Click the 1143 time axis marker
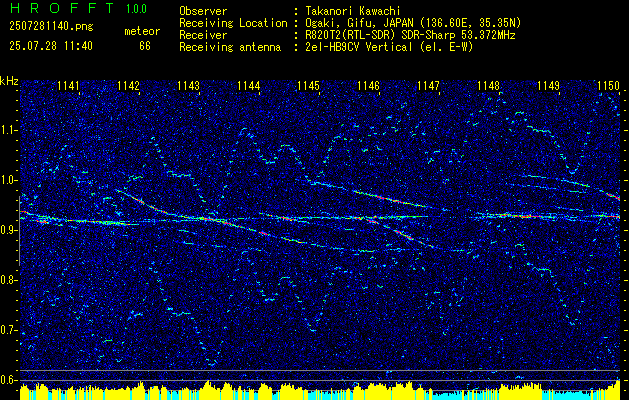This screenshot has width=629, height=400. [x=189, y=86]
